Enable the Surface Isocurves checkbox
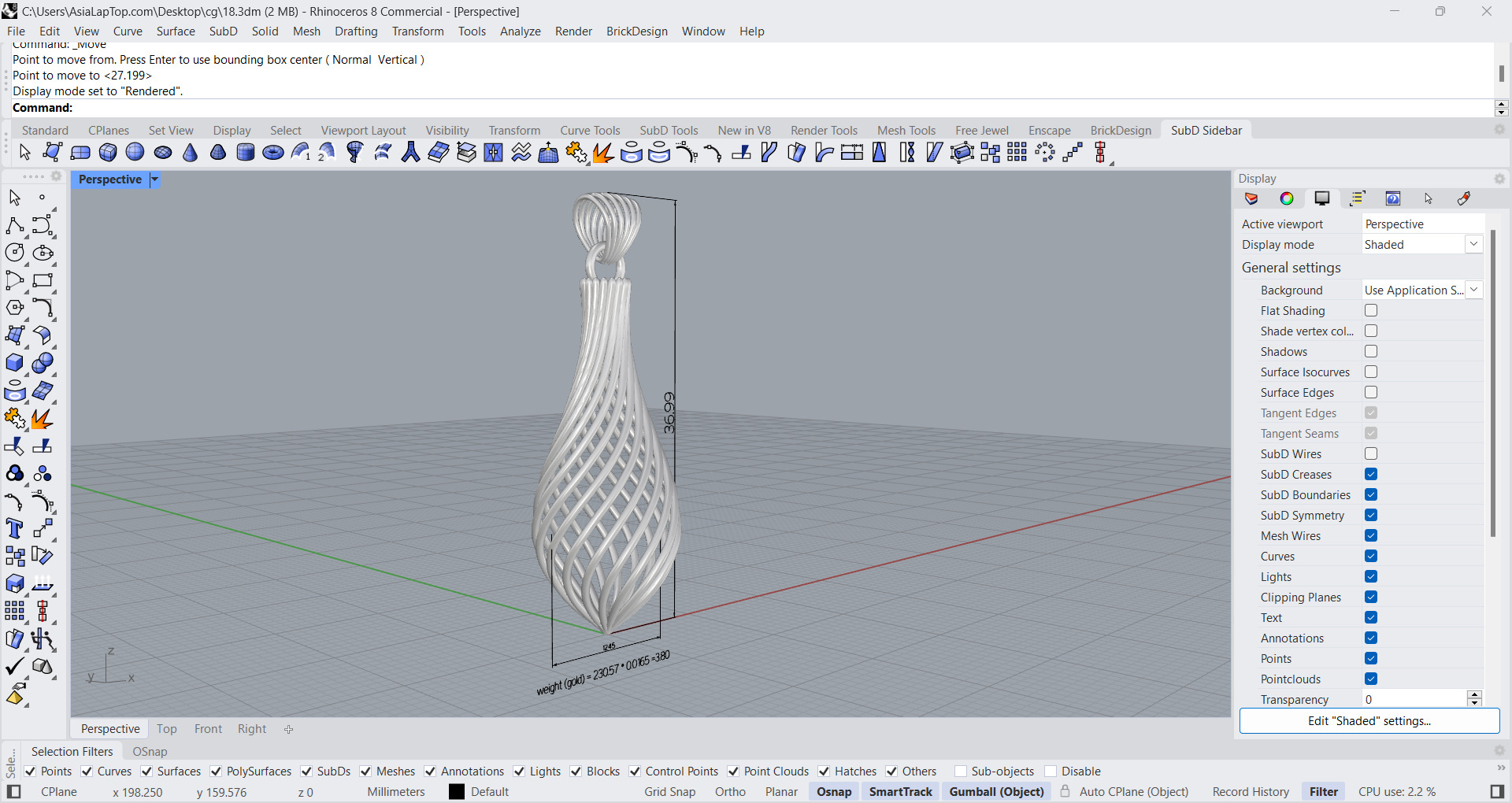The height and width of the screenshot is (803, 1512). pos(1371,372)
